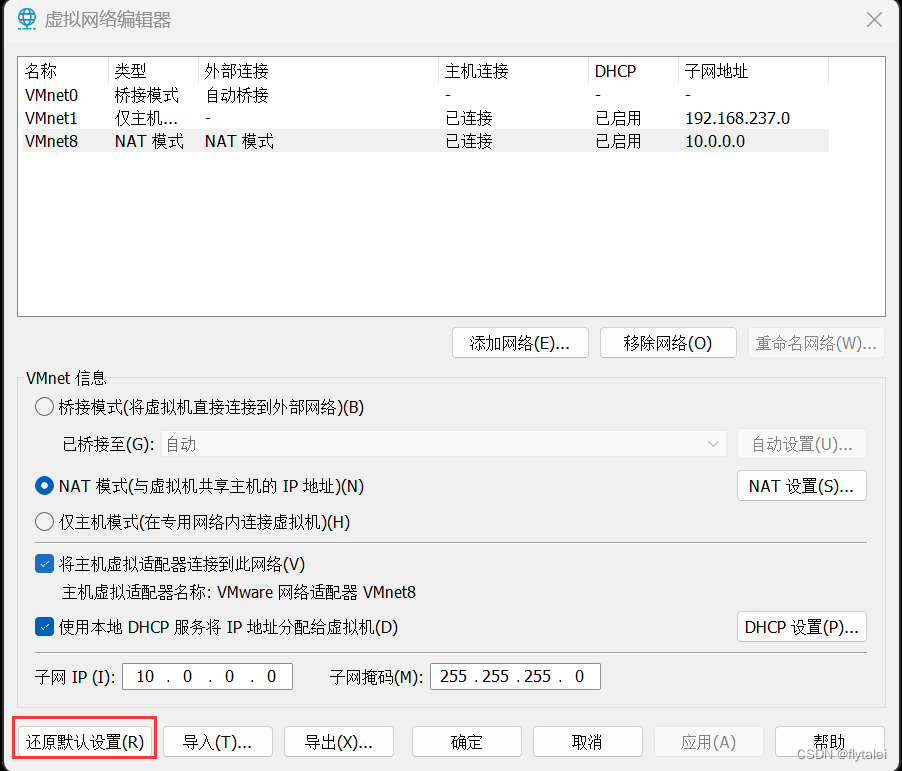Click 导入(T)... button
Image resolution: width=902 pixels, height=771 pixels.
click(217, 742)
